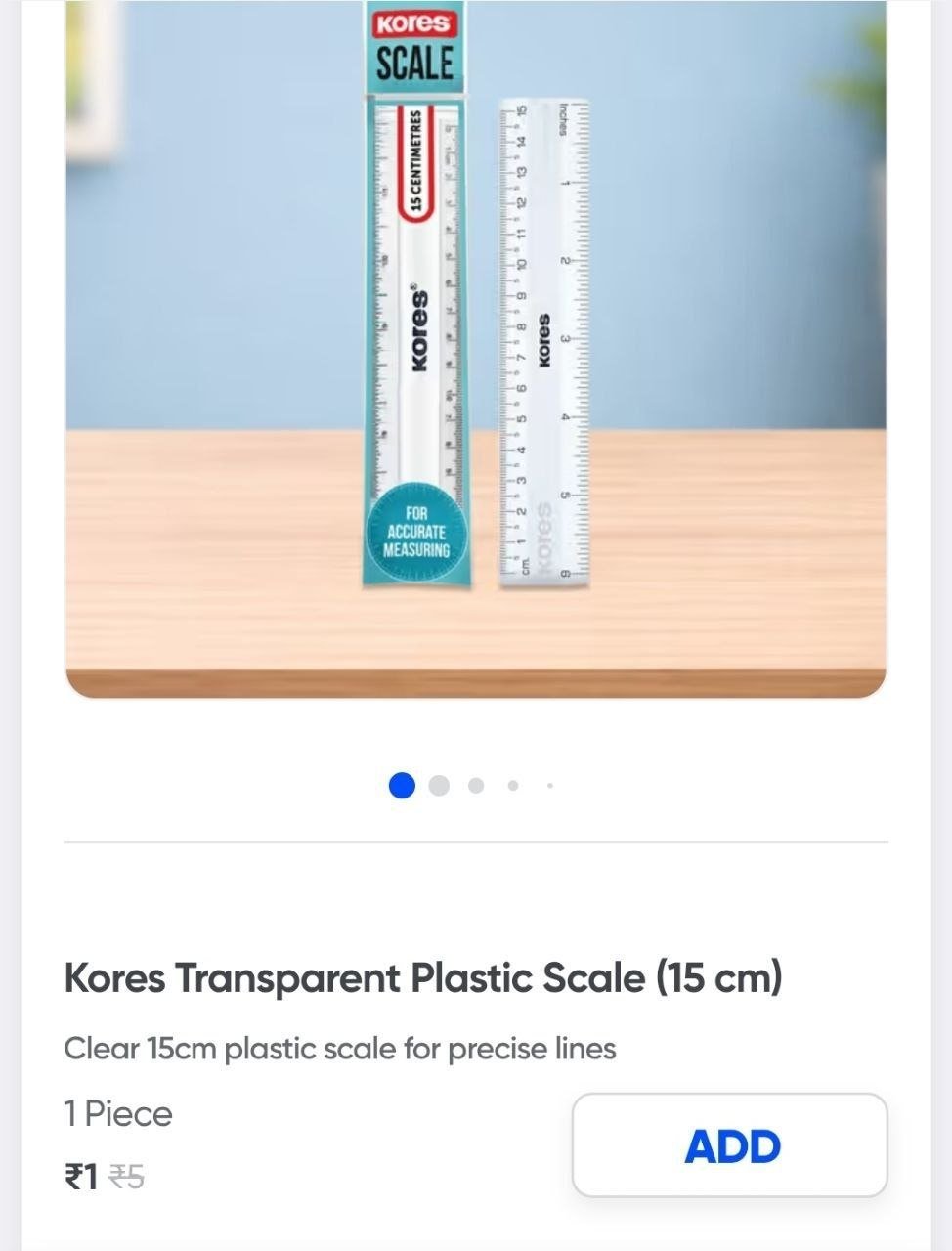
Task: Go to the fourth carousel dot
Action: [x=513, y=786]
